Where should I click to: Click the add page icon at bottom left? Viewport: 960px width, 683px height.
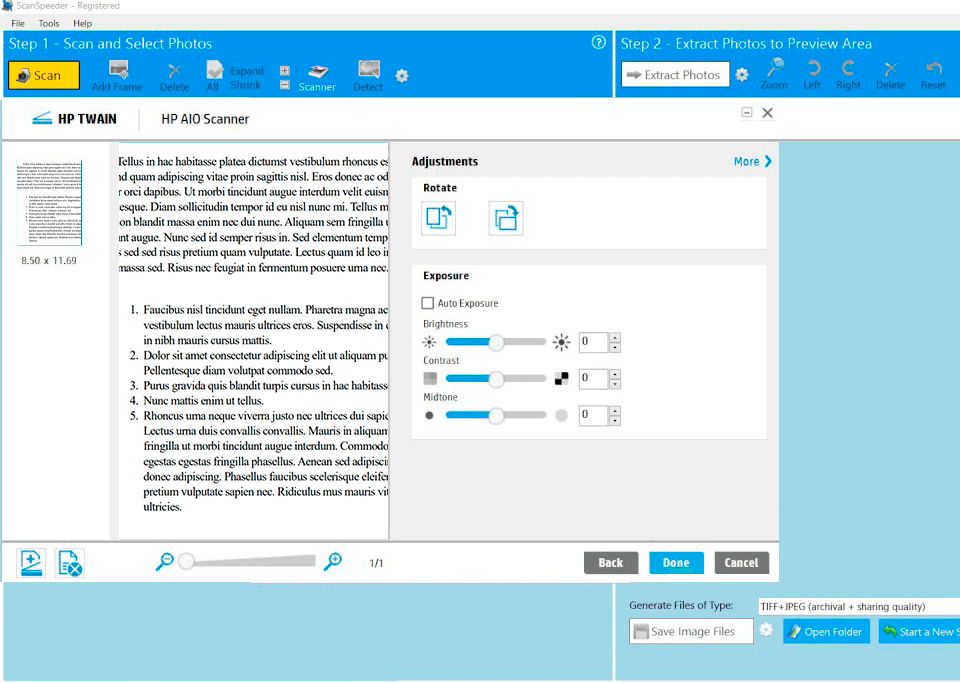[x=30, y=562]
